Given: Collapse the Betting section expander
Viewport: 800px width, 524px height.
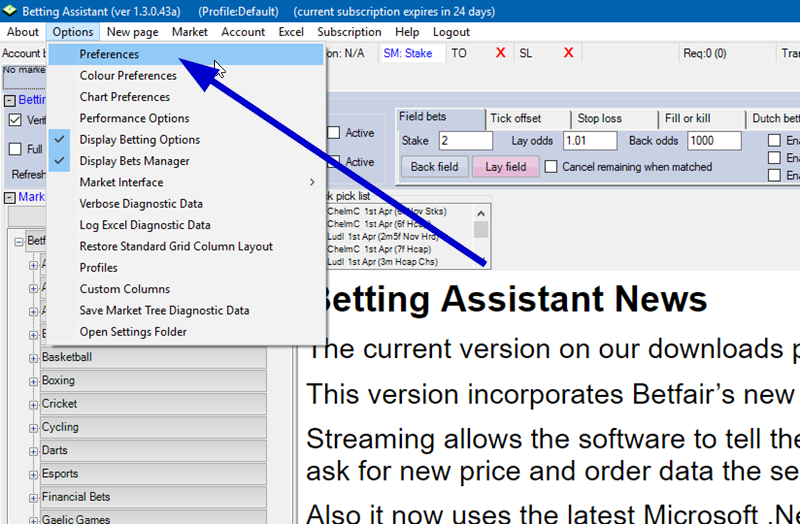Looking at the screenshot, I should click(10, 101).
